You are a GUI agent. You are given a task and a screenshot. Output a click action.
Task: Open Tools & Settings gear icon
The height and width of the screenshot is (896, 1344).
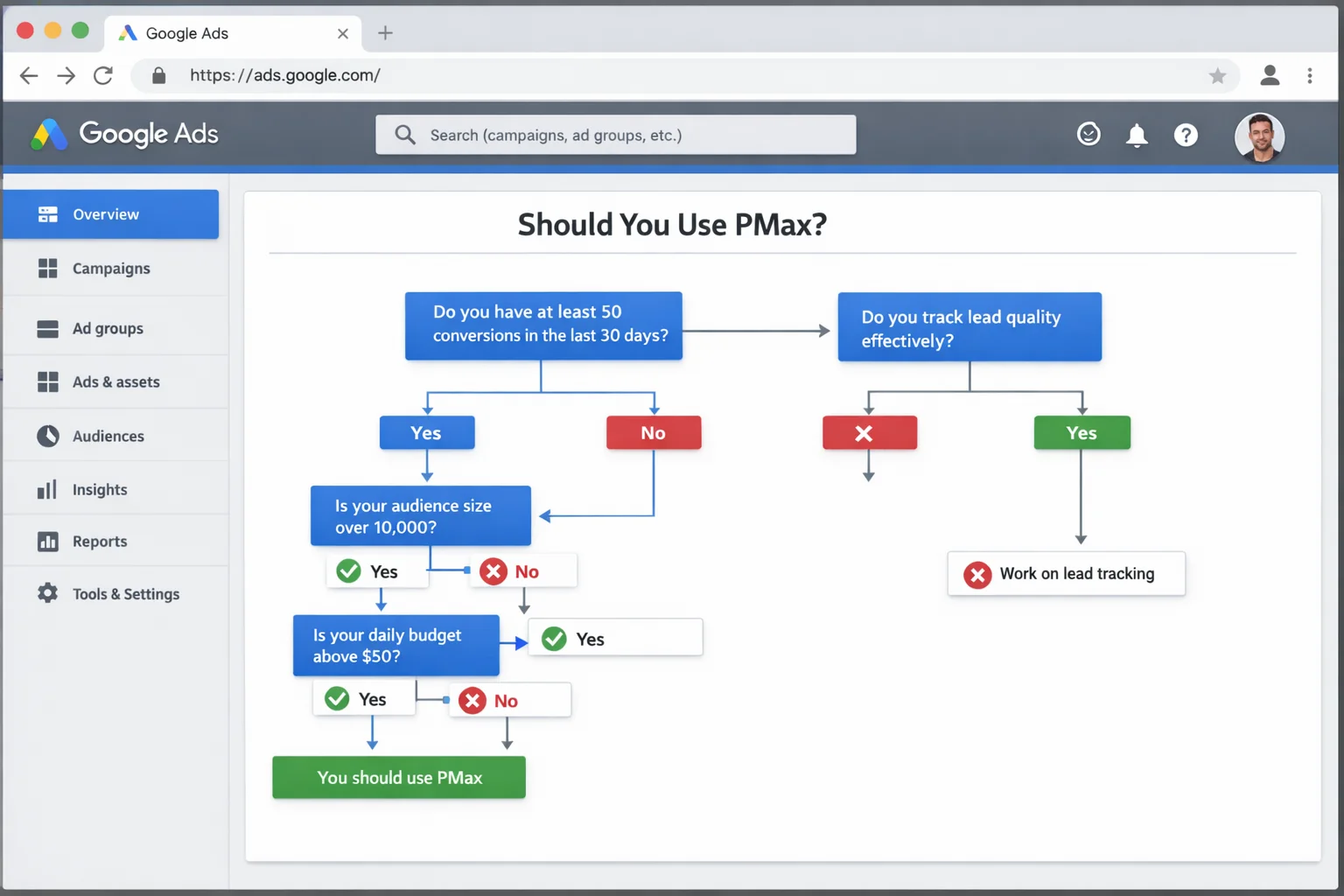click(47, 593)
